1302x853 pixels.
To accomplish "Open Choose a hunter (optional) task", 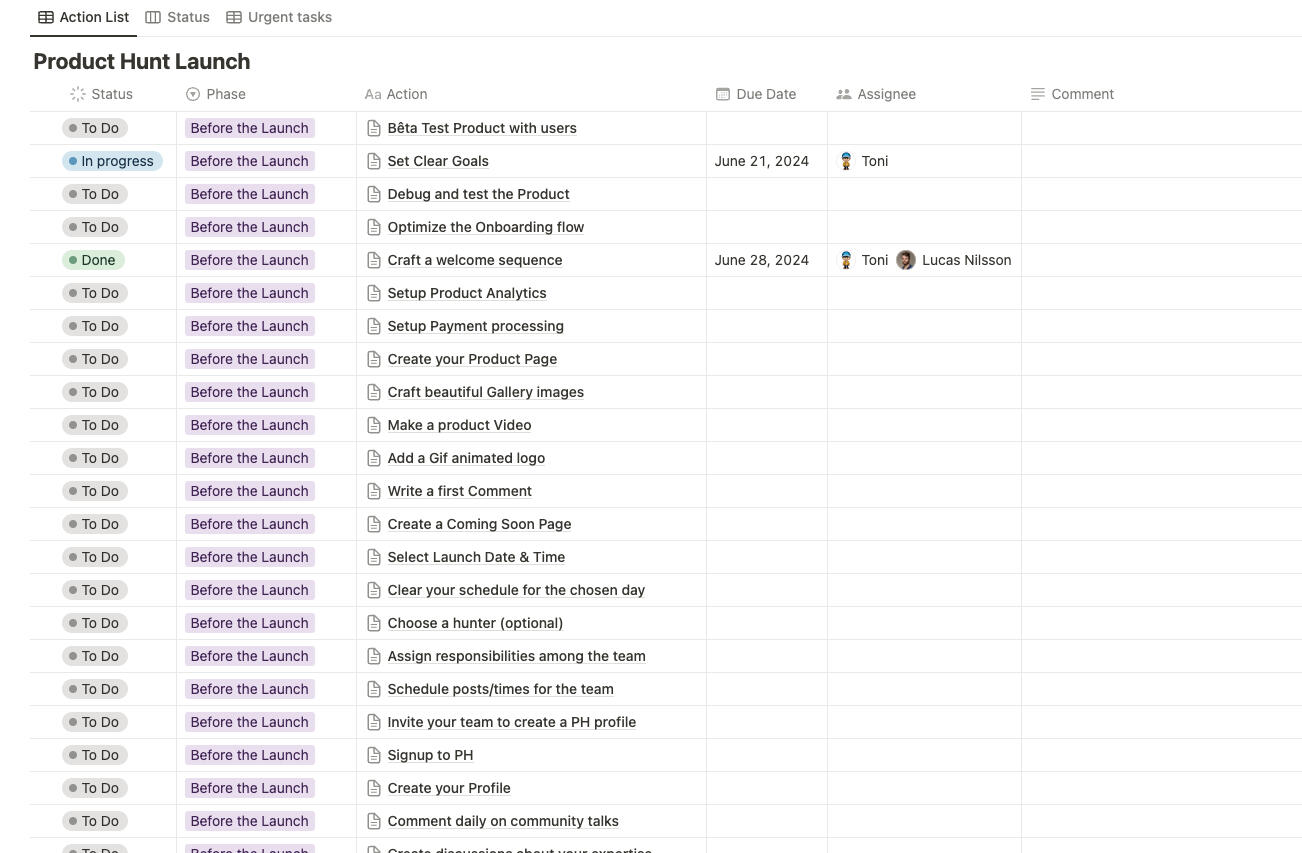I will click(475, 623).
